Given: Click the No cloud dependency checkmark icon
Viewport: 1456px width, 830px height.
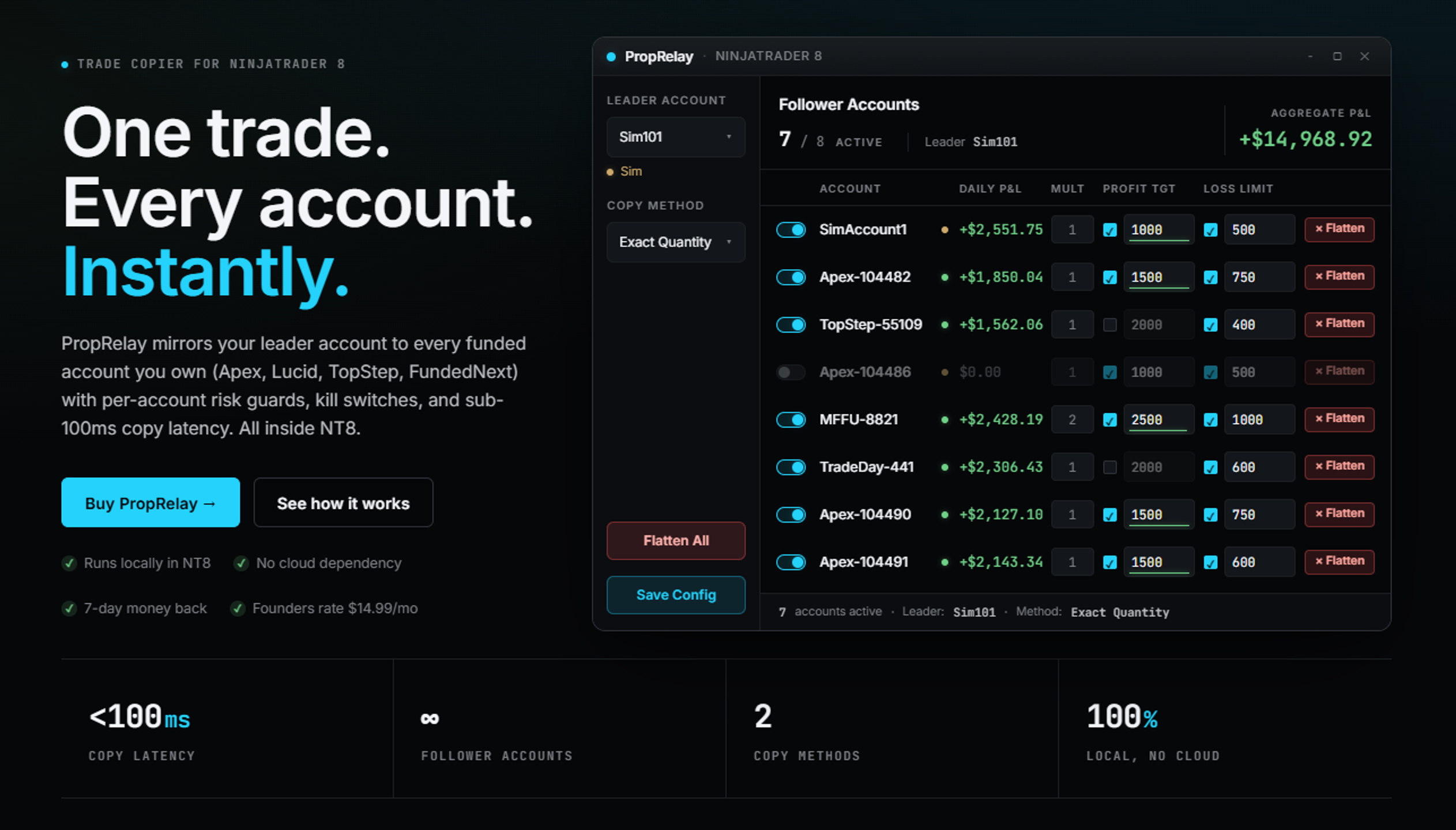Looking at the screenshot, I should (241, 563).
